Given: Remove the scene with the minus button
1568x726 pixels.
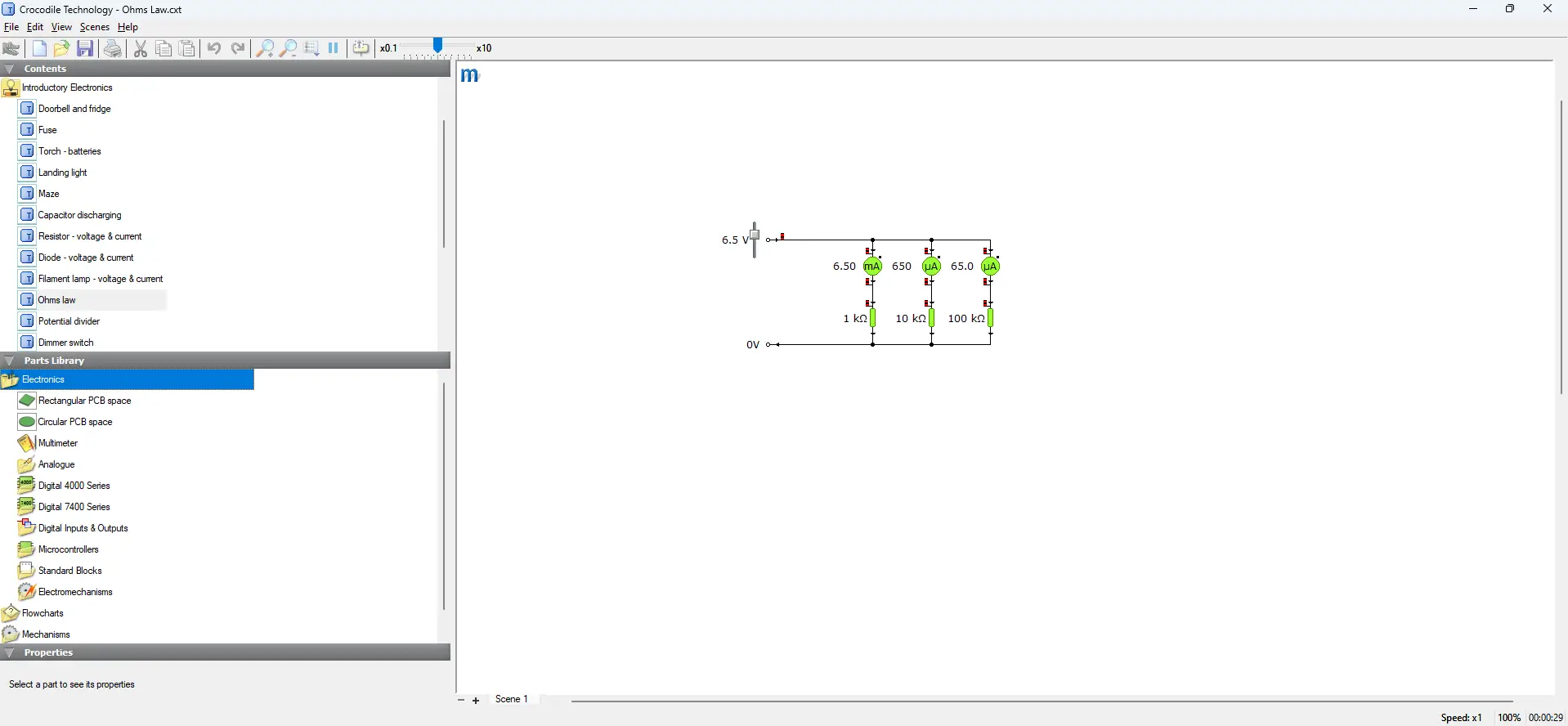Looking at the screenshot, I should pyautogui.click(x=461, y=701).
